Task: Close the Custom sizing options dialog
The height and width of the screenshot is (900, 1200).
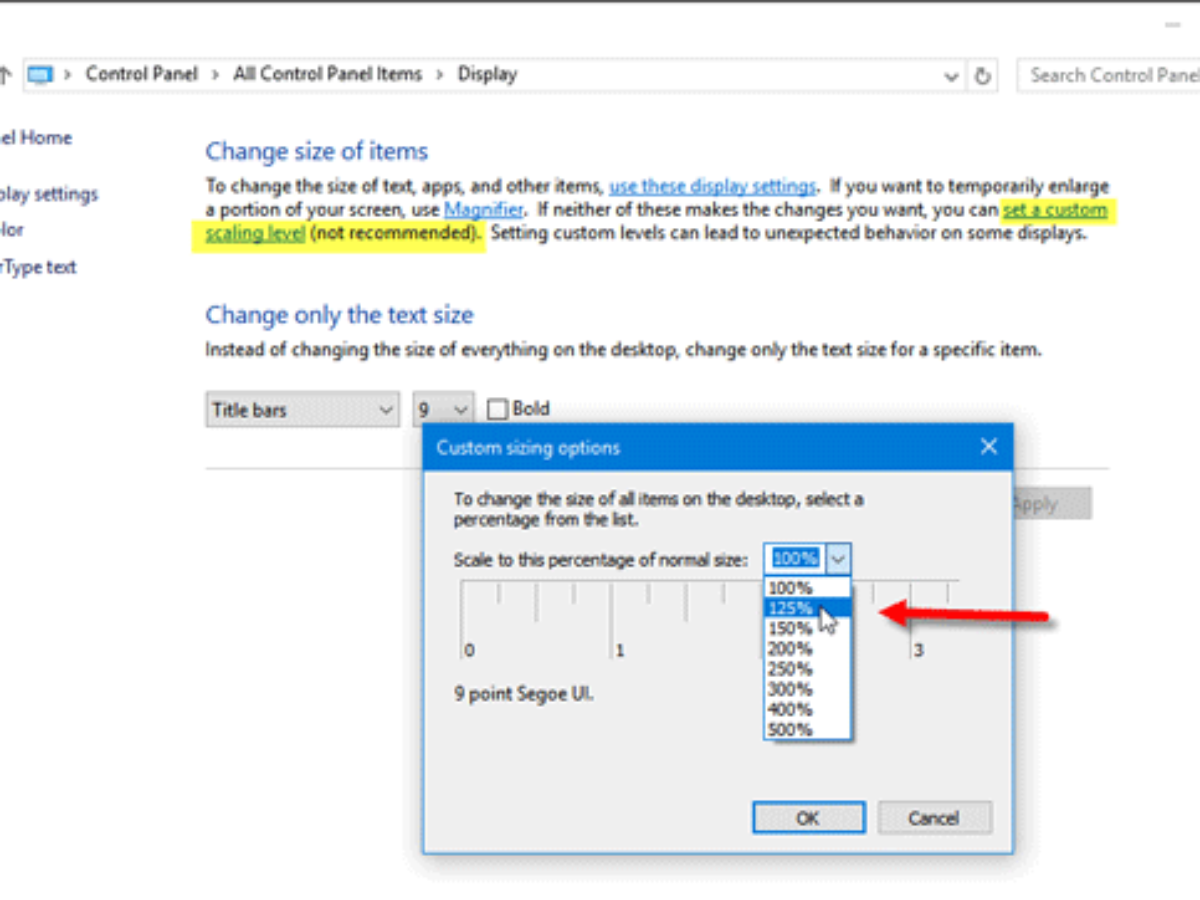Action: 989,447
